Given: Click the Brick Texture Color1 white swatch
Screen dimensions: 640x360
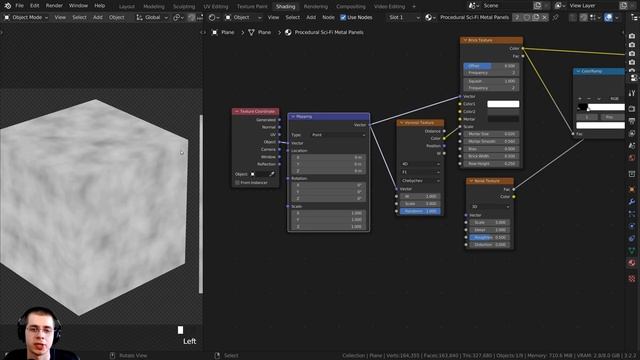Looking at the screenshot, I should [503, 104].
